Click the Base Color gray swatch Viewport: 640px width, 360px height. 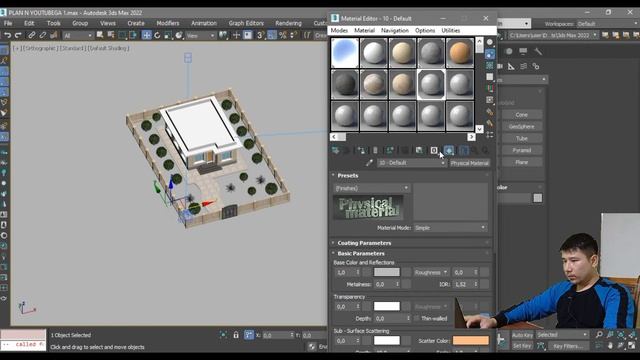387,272
